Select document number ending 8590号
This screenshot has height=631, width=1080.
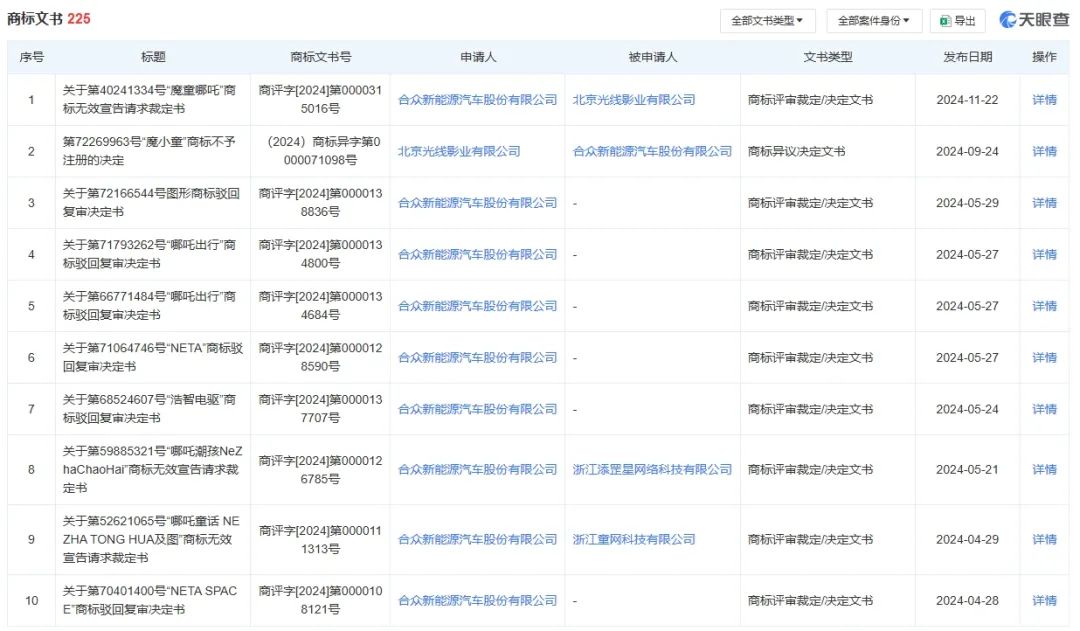320,358
